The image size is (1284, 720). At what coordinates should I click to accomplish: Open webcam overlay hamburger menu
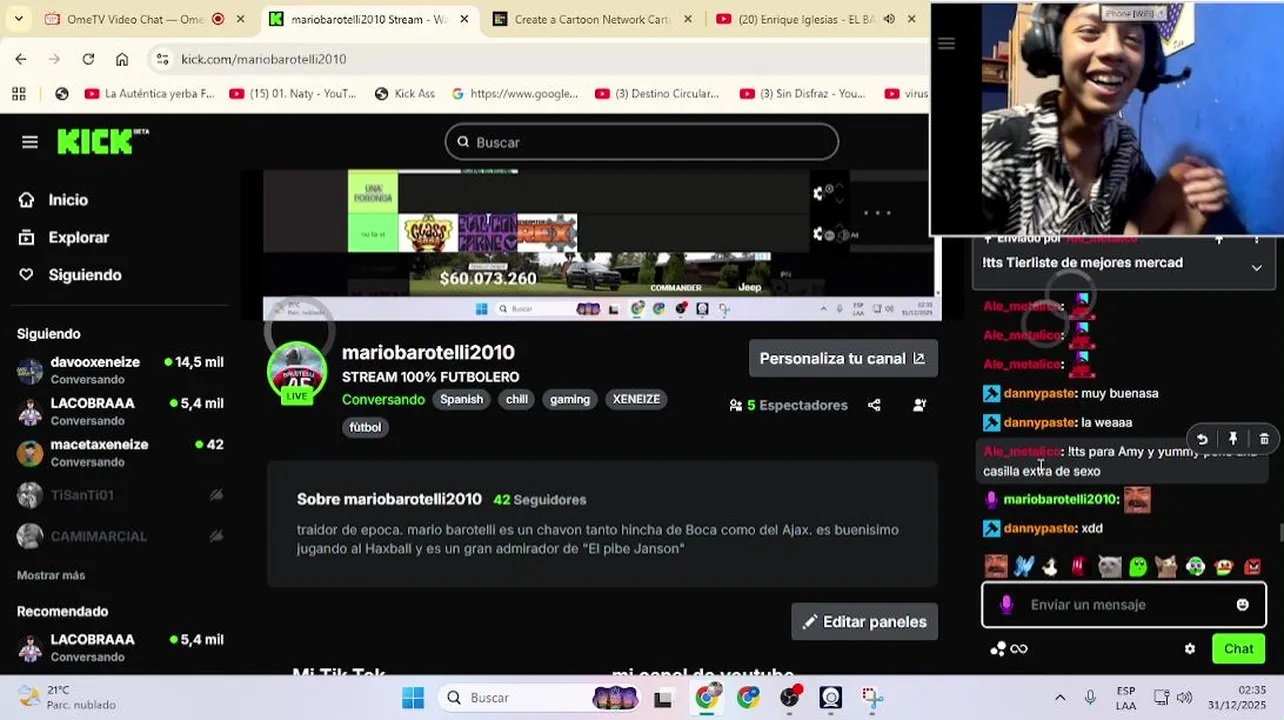click(x=946, y=43)
